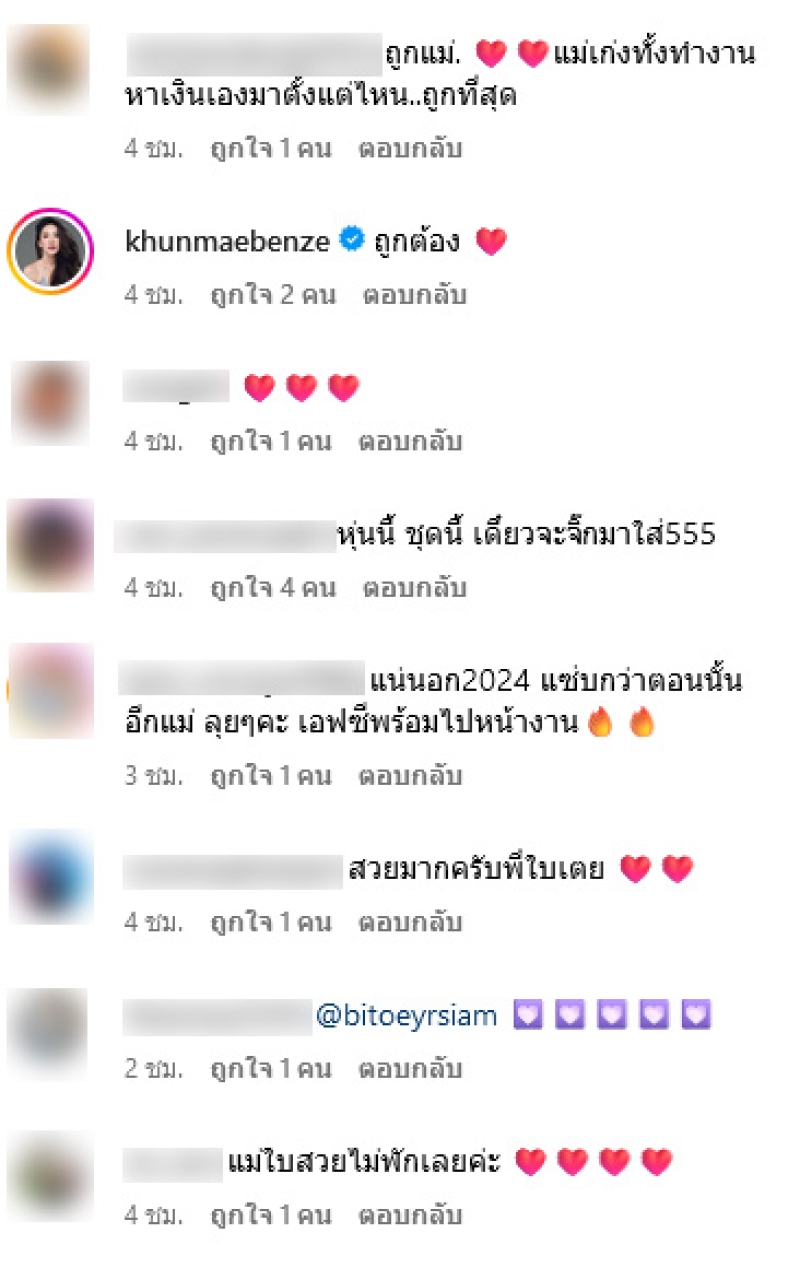Open the @bitoeyrsiam mention link
The width and height of the screenshot is (800, 1268).
(x=406, y=1017)
